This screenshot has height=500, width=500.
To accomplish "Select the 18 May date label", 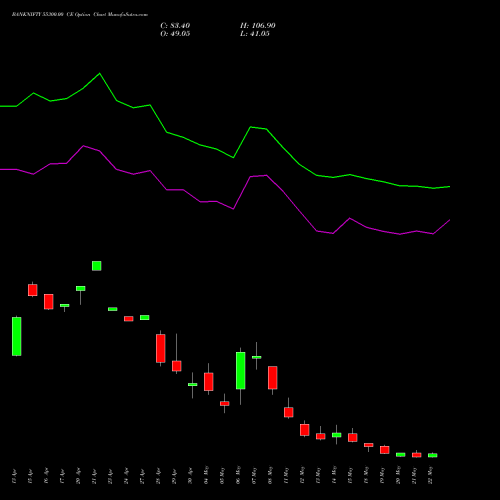I will coord(366,475).
